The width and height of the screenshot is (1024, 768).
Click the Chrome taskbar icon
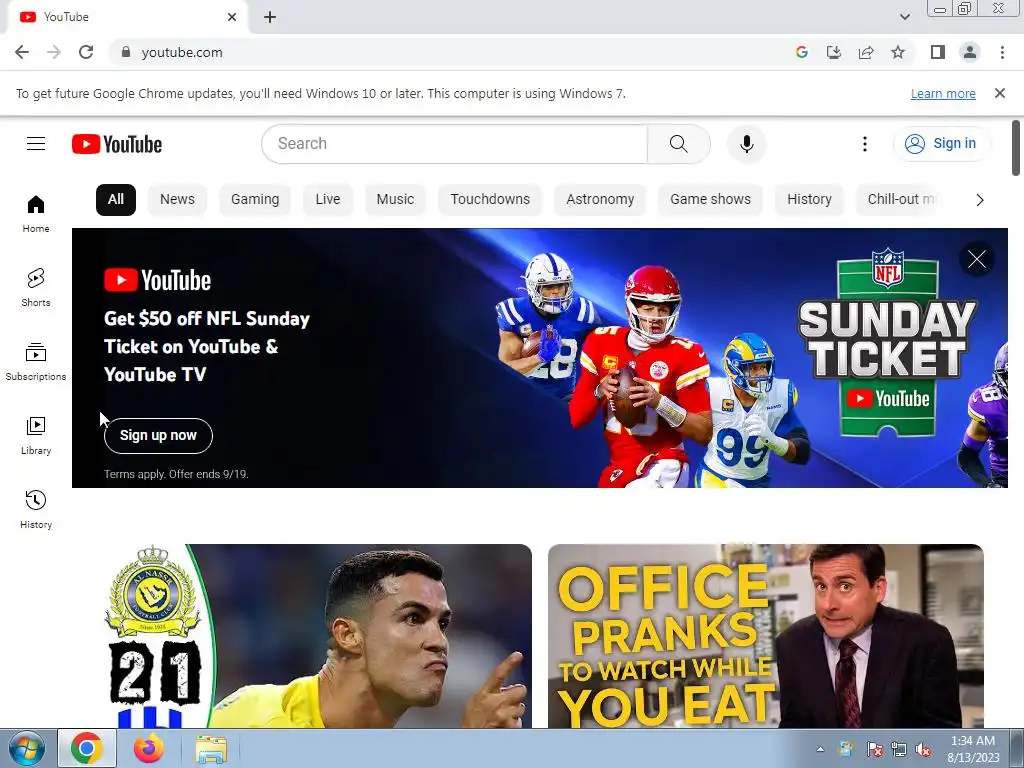(87, 748)
